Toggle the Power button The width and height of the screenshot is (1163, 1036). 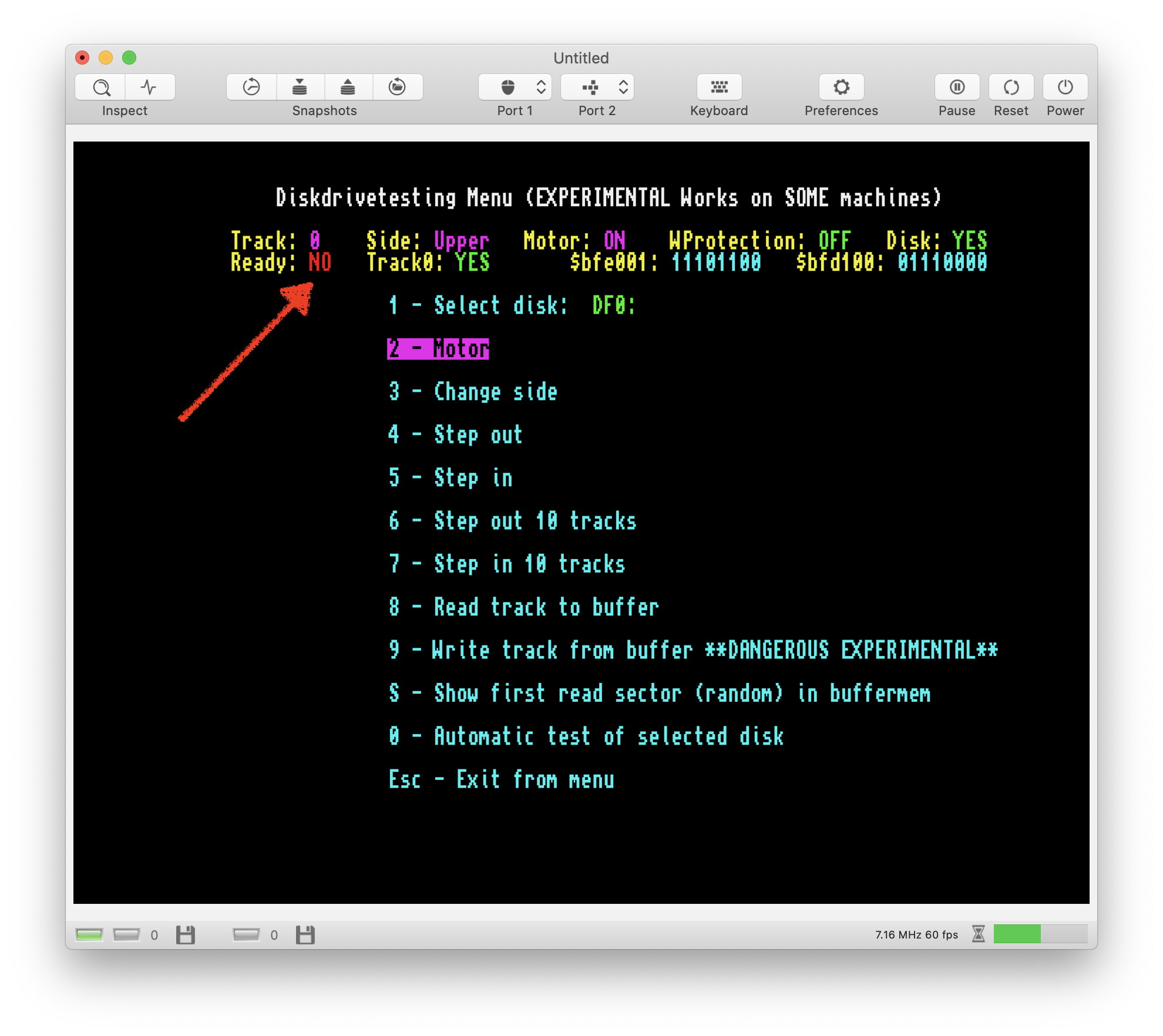(x=1065, y=88)
